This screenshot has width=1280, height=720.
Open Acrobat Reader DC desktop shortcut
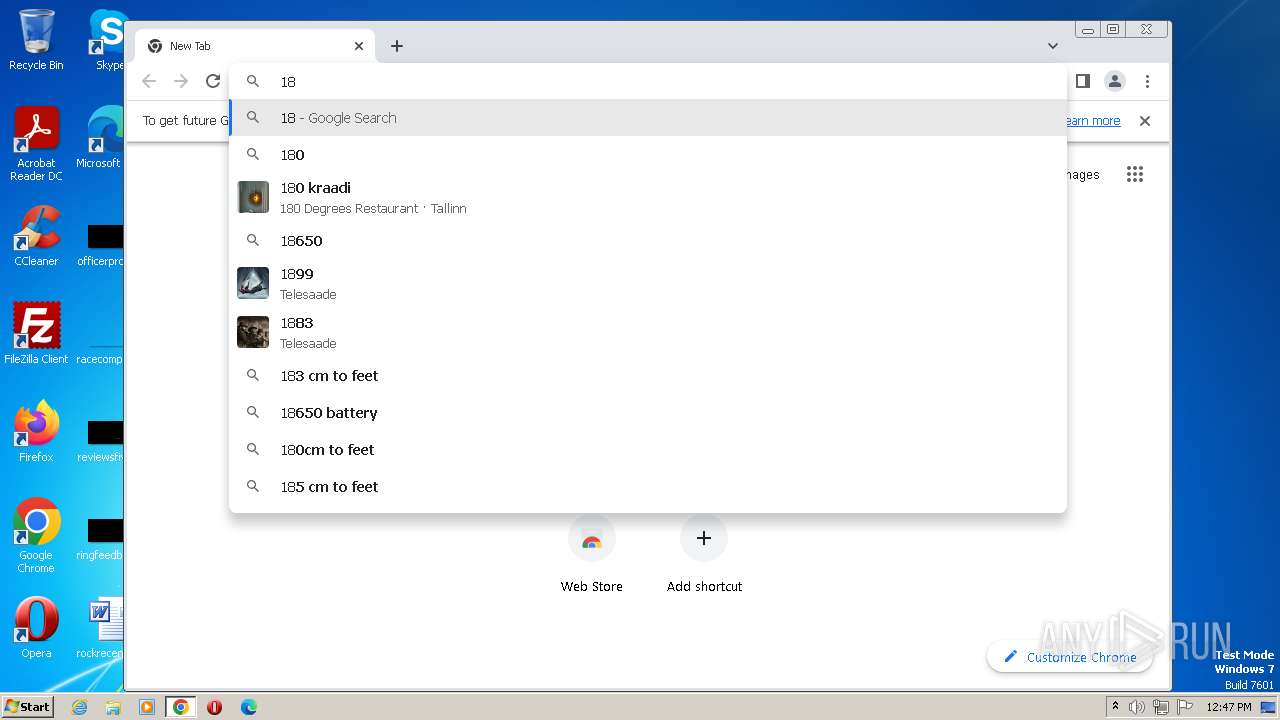[x=36, y=144]
